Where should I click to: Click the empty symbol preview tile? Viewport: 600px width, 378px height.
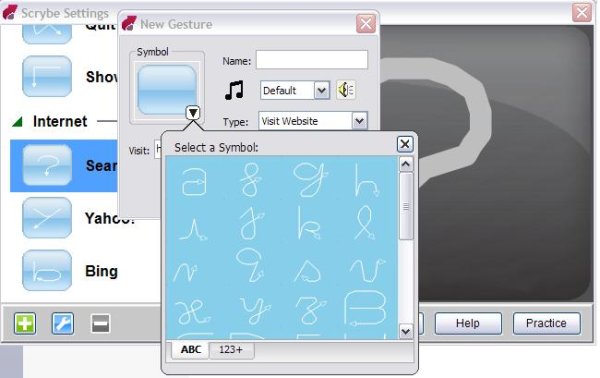(x=166, y=90)
